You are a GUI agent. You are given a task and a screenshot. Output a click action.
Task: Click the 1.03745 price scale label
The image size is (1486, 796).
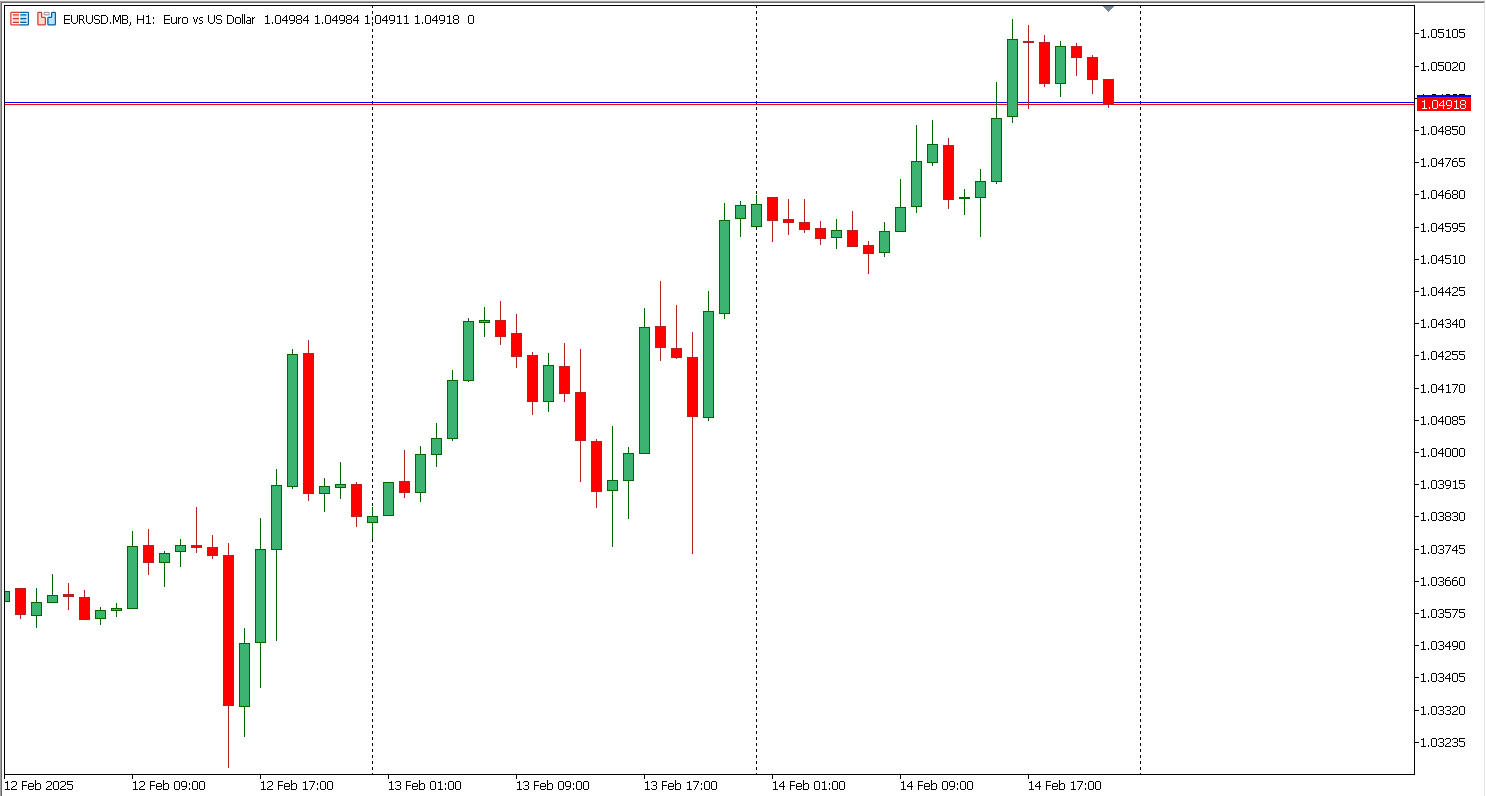1442,550
